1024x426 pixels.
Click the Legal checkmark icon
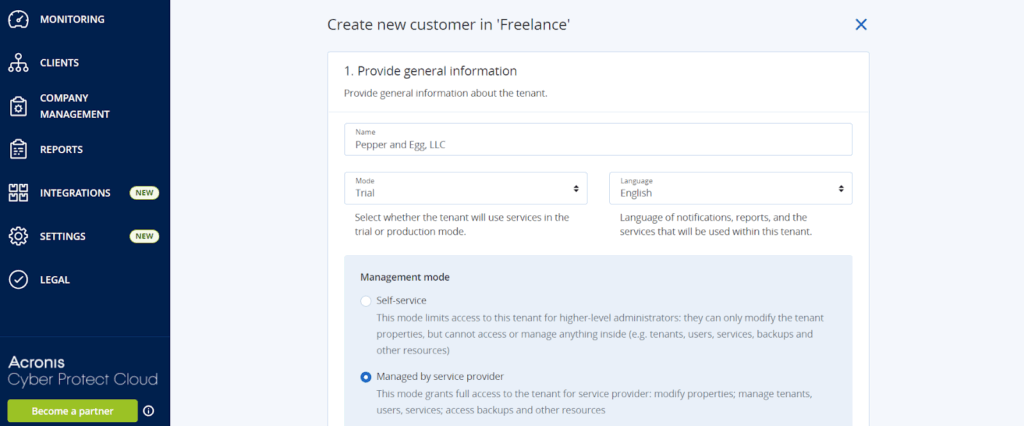click(18, 280)
